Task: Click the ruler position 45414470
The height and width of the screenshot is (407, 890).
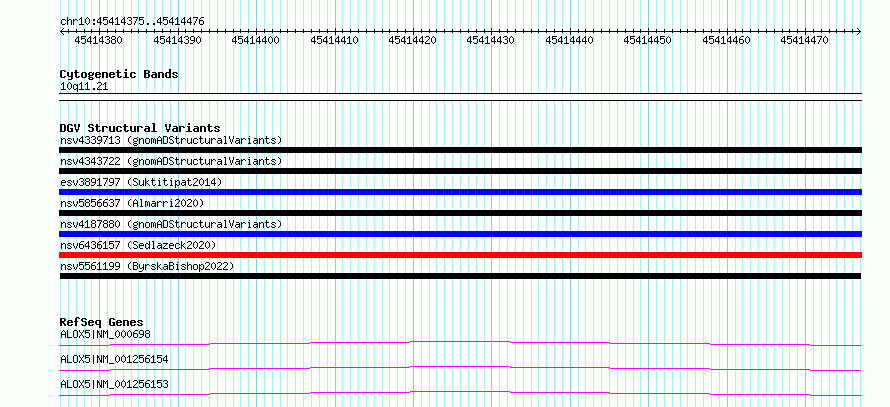Action: [x=804, y=40]
